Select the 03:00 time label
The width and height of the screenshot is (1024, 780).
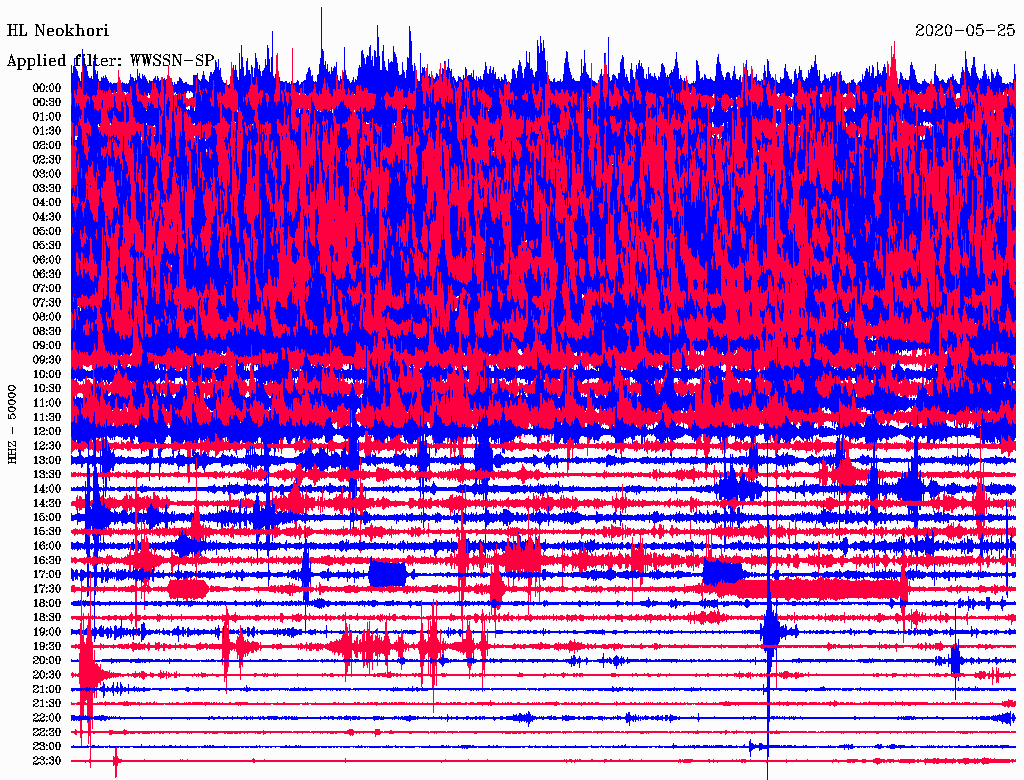pos(47,174)
